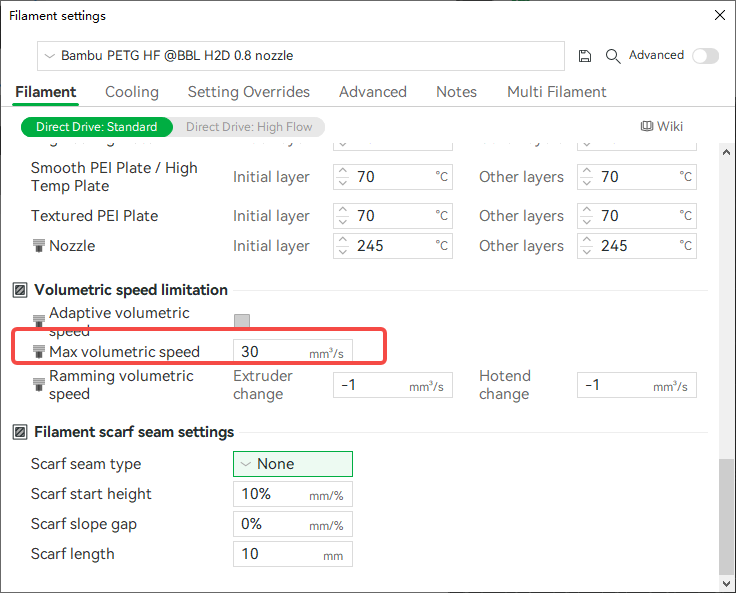Click the Nozzle row extruder icon
Screen dimensions: 736x593
click(38, 246)
